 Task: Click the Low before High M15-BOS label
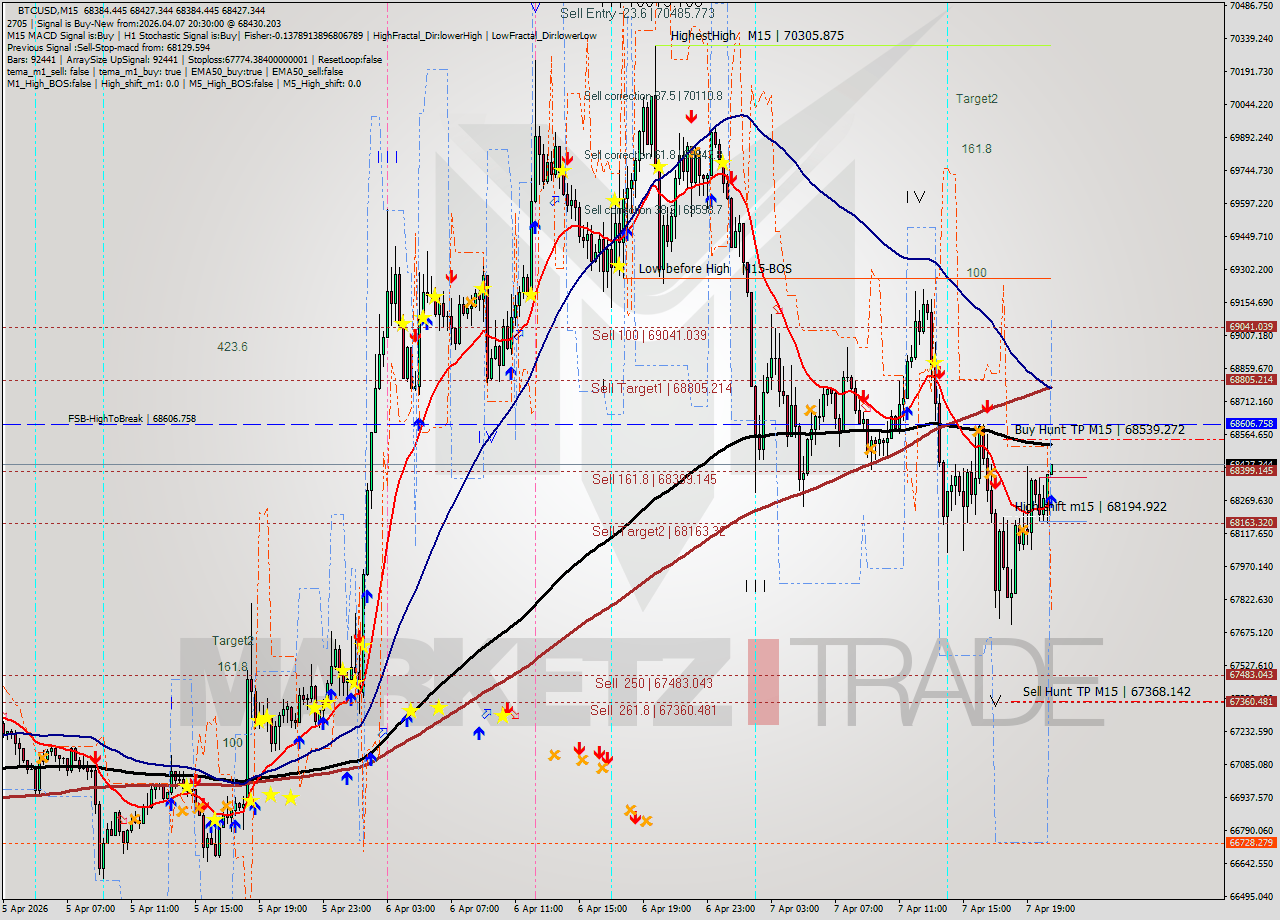[714, 269]
